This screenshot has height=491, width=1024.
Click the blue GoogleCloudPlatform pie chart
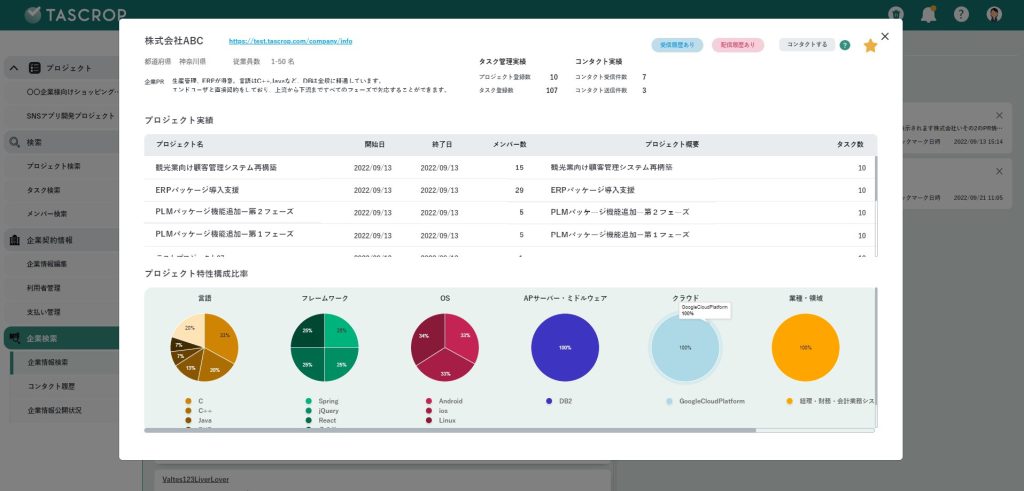coord(685,348)
